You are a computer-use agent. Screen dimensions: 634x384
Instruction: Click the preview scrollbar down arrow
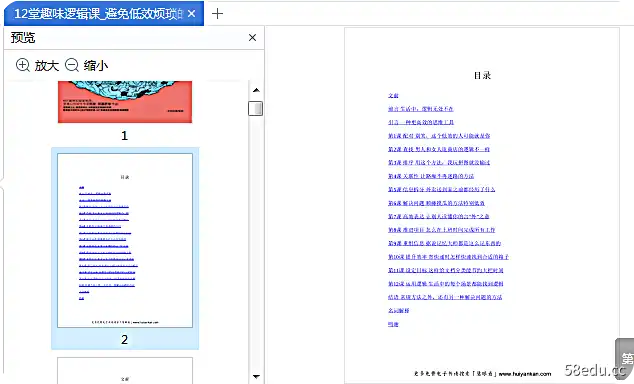click(x=256, y=376)
